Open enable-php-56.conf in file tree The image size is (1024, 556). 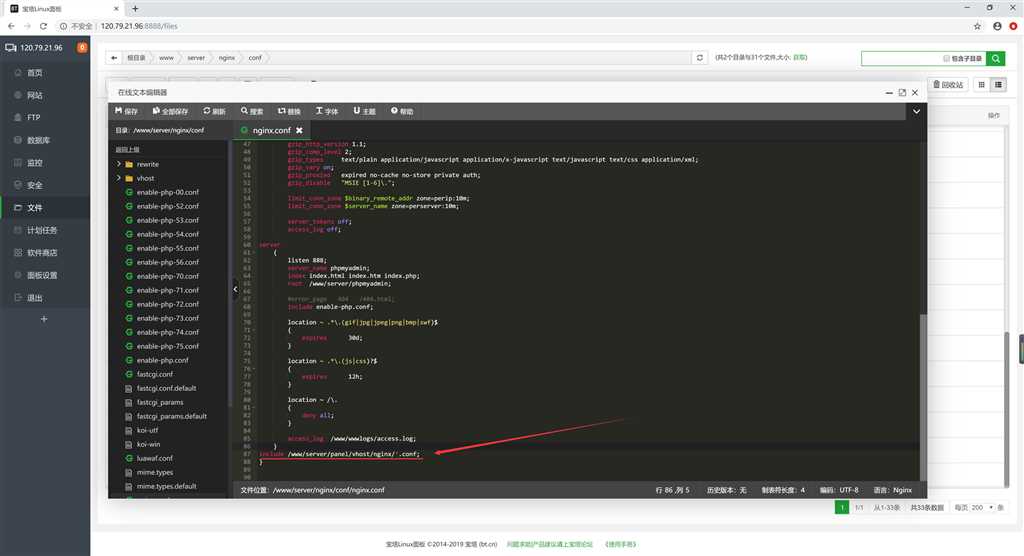168,262
